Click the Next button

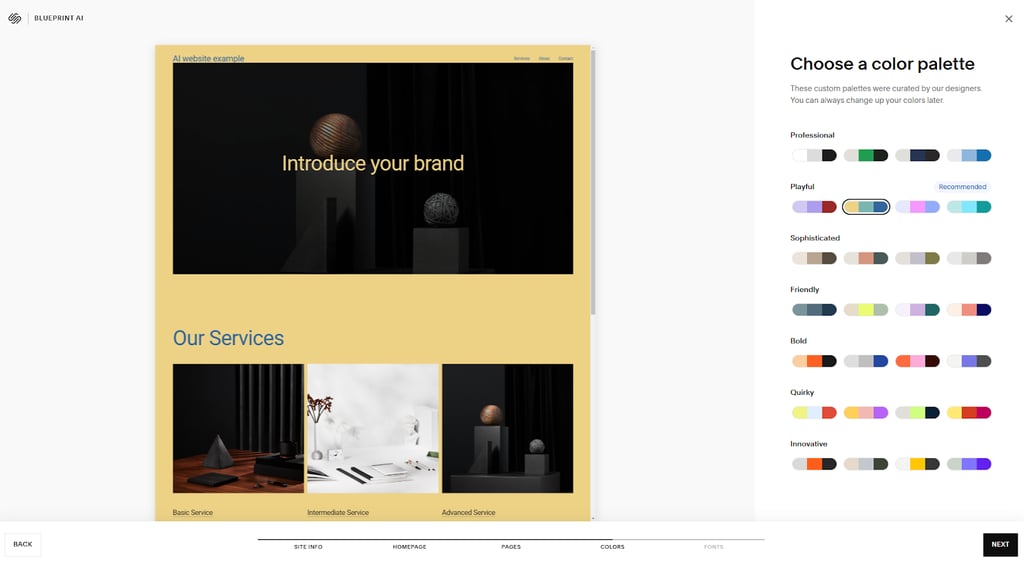[x=1000, y=544]
